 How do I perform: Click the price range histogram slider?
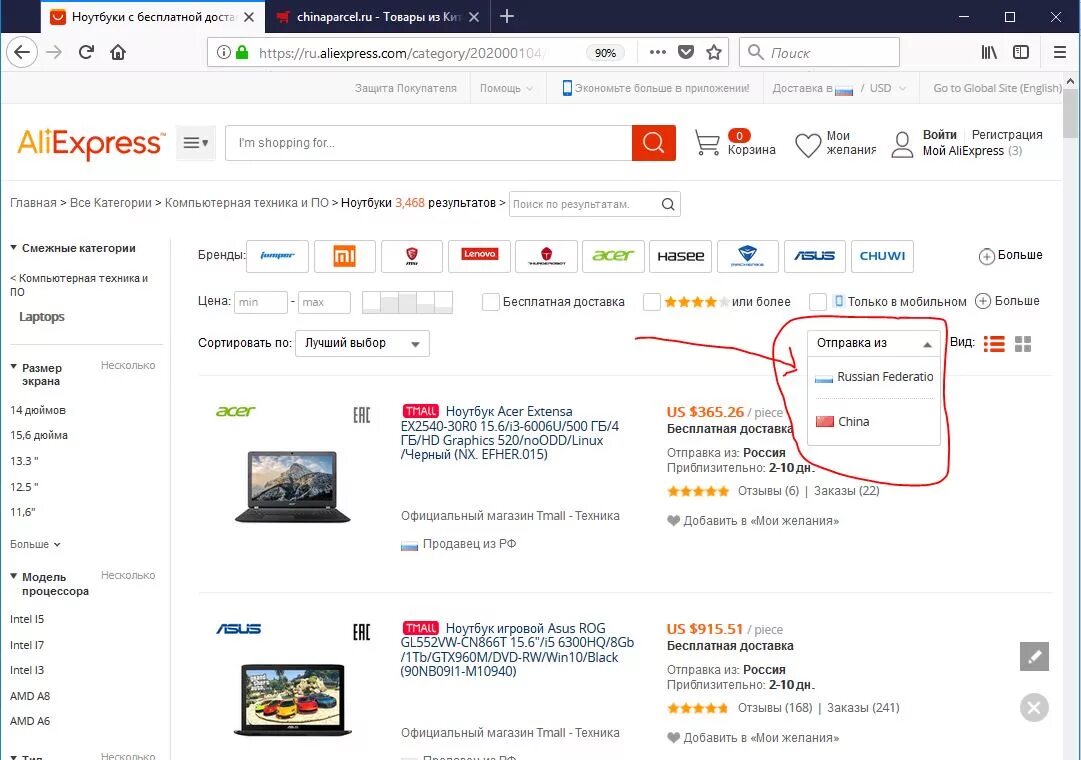pyautogui.click(x=407, y=302)
